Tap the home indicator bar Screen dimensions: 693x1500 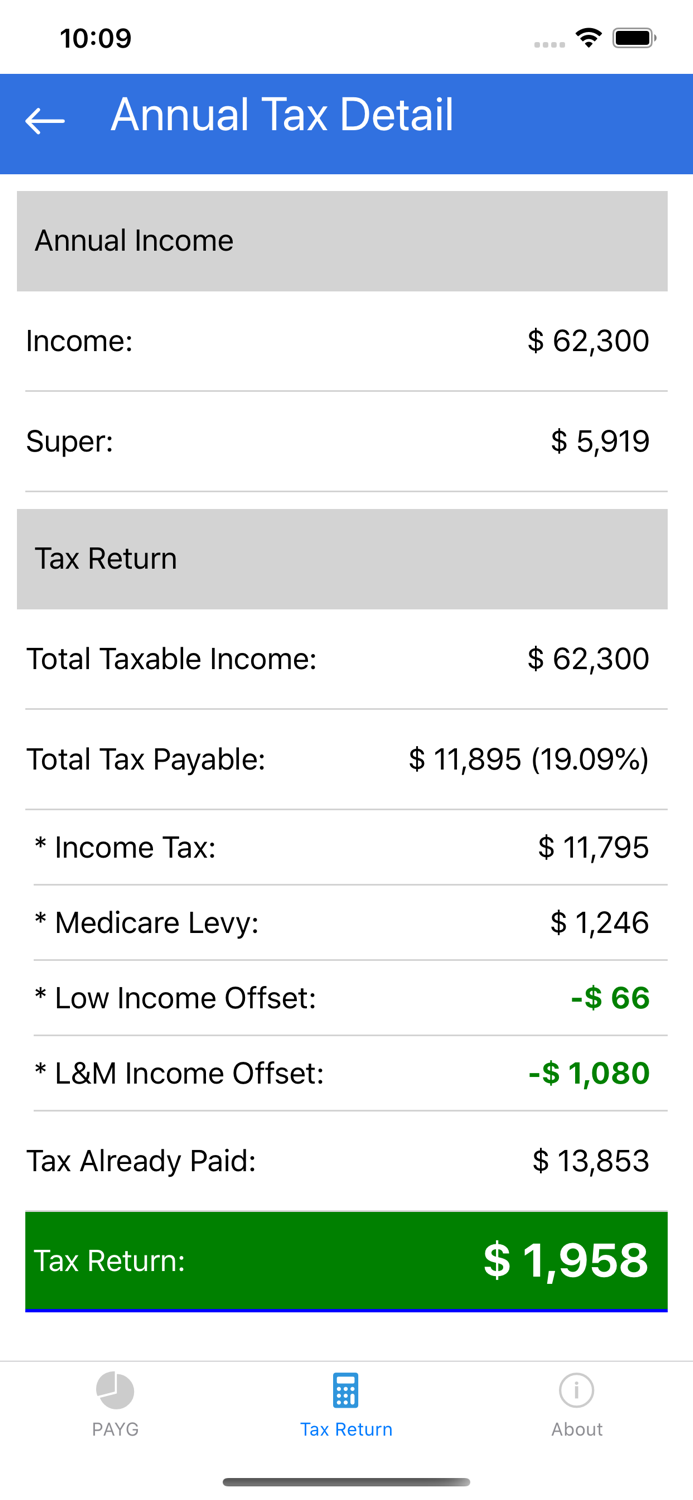[x=346, y=1483]
